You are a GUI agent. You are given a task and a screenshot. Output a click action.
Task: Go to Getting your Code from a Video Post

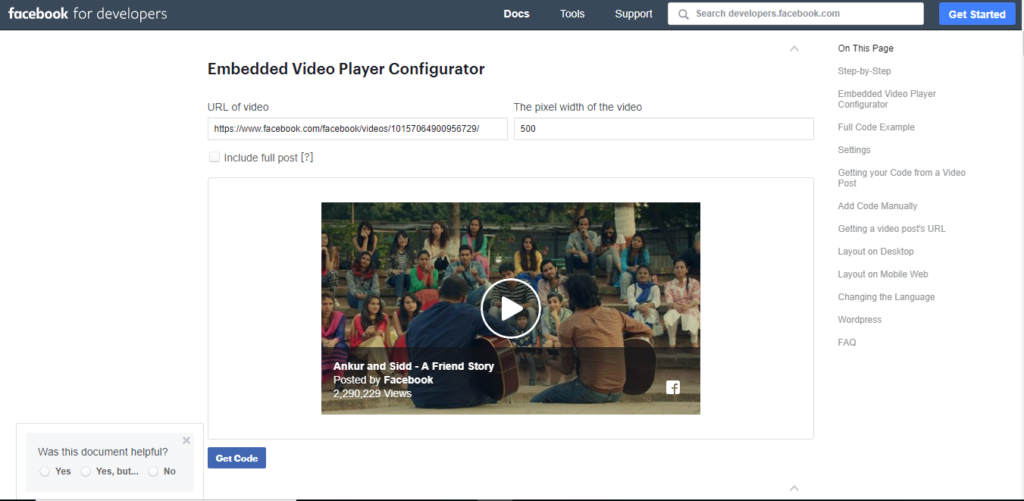click(x=901, y=178)
